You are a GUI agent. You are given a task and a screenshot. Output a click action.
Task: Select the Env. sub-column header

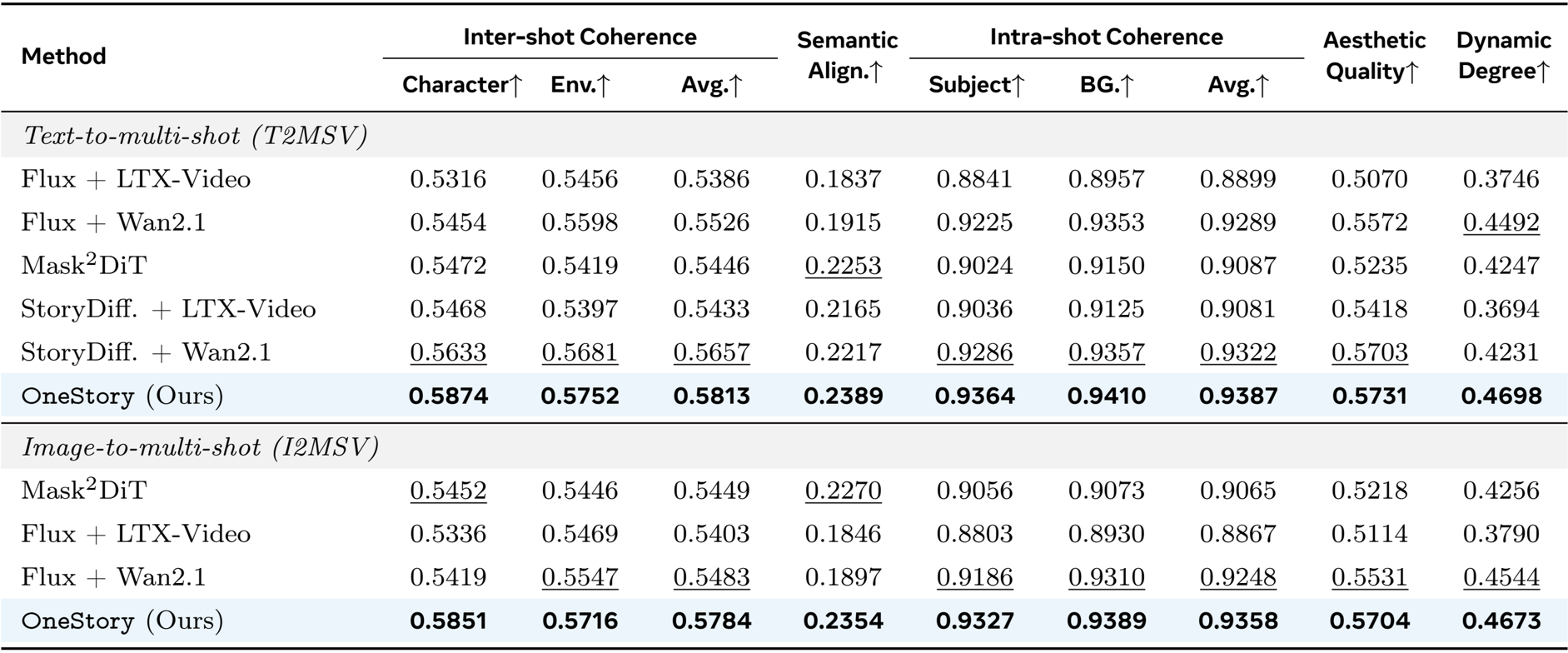pyautogui.click(x=580, y=85)
